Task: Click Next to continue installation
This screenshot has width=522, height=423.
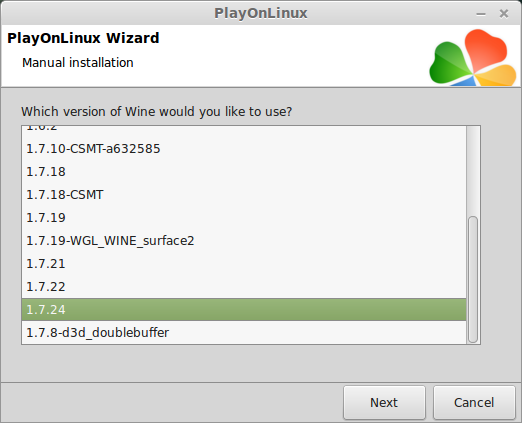Action: 384,402
